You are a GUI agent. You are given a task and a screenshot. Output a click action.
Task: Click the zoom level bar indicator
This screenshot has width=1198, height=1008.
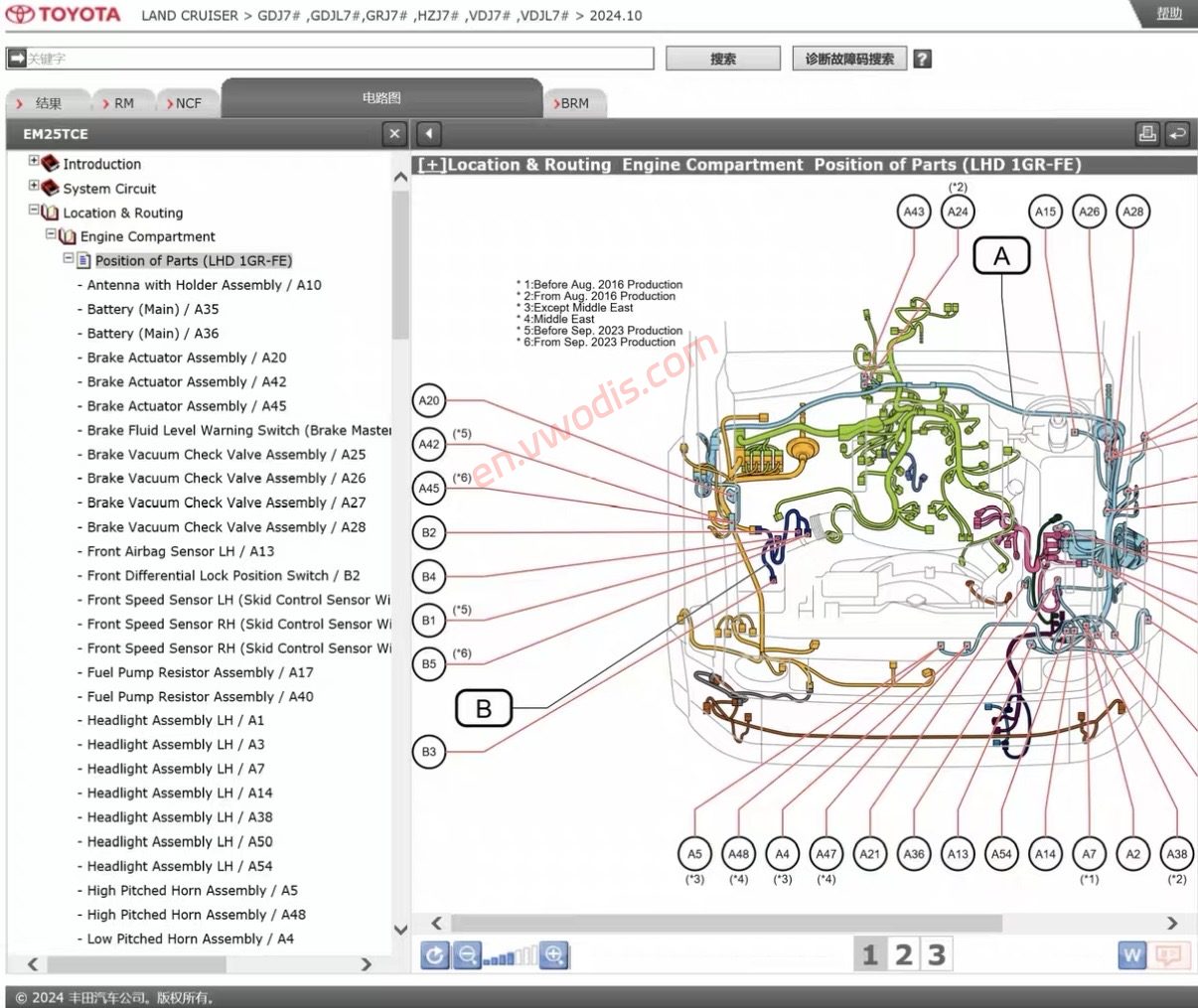pos(511,957)
